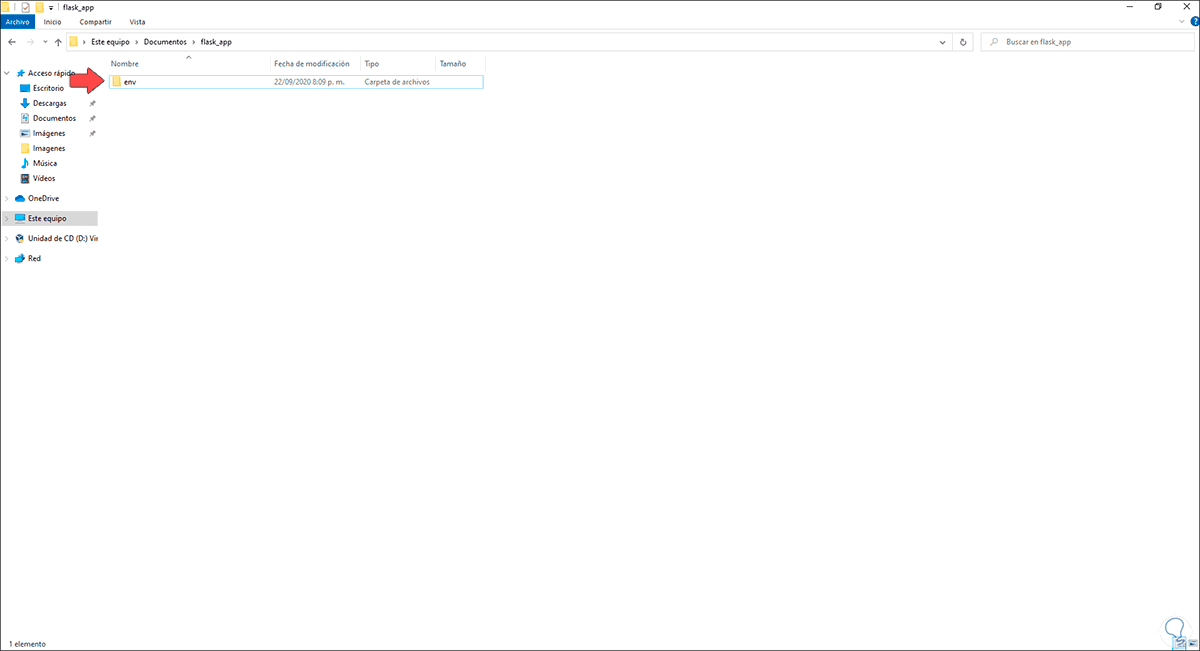Switch to the Inicio ribbon tab
Image resolution: width=1200 pixels, height=651 pixels.
click(52, 21)
